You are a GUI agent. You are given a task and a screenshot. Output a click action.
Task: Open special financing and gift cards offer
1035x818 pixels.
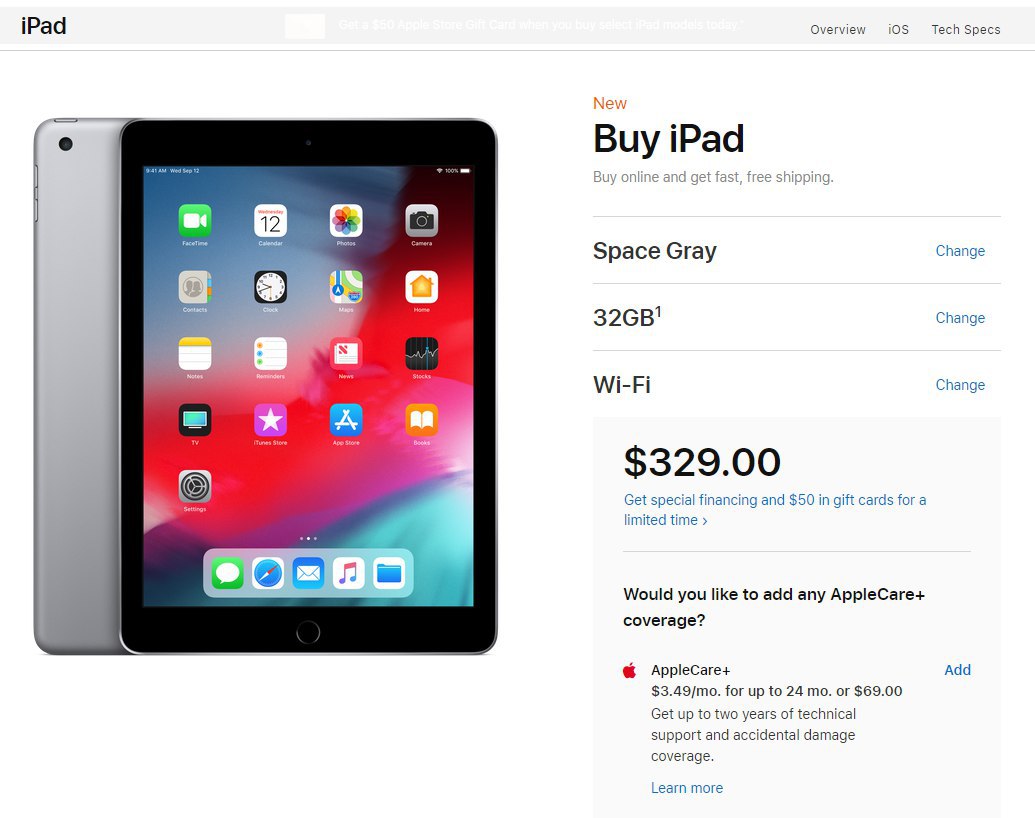point(775,510)
